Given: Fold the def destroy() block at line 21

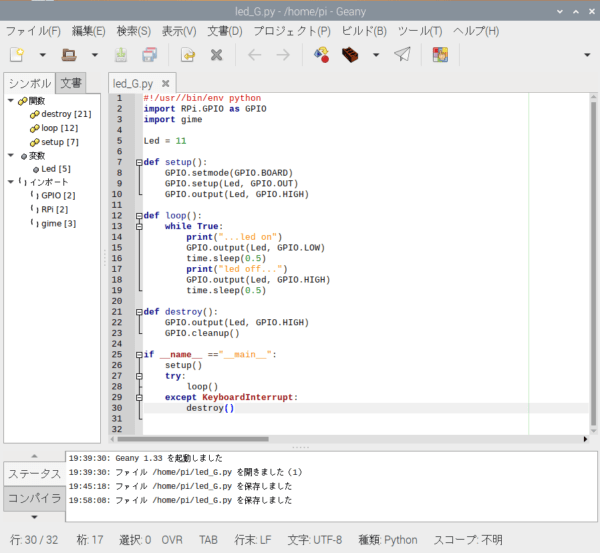Looking at the screenshot, I should 139,312.
